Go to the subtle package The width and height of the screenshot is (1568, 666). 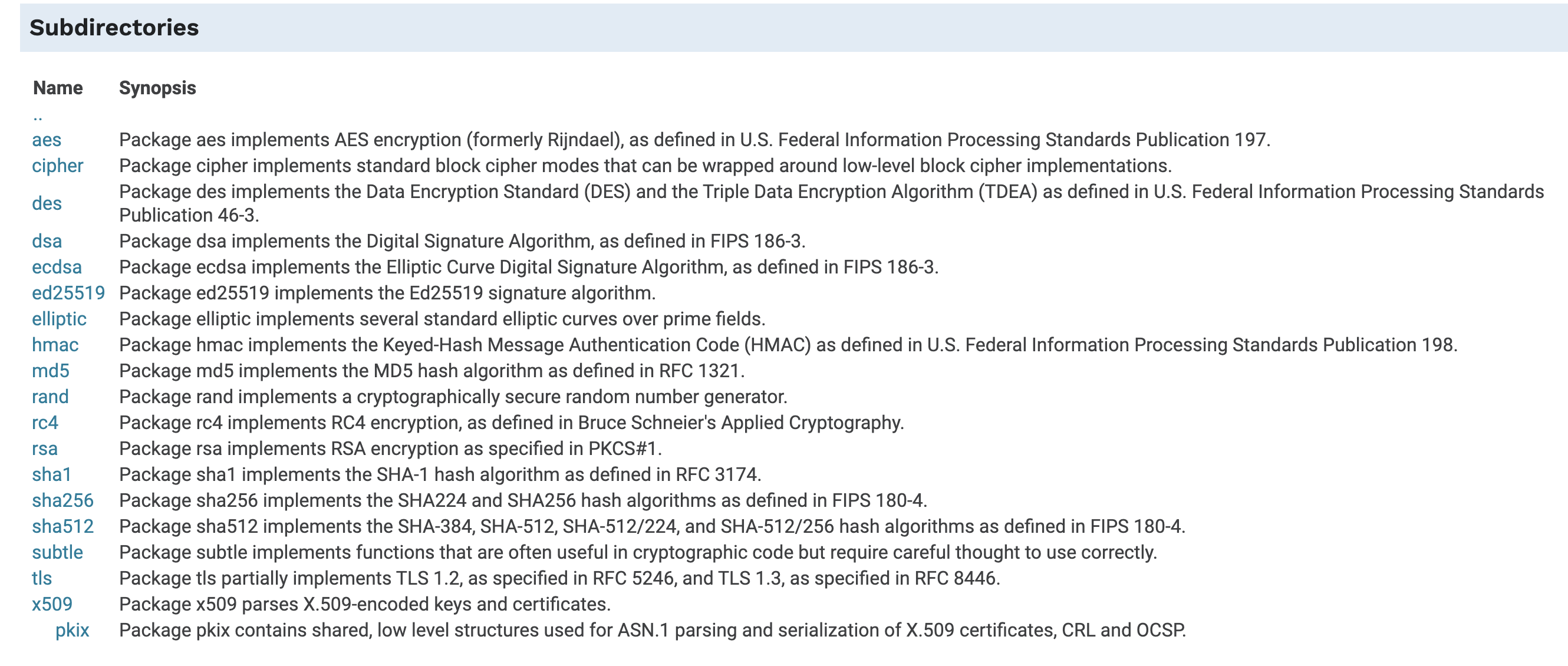pyautogui.click(x=57, y=552)
